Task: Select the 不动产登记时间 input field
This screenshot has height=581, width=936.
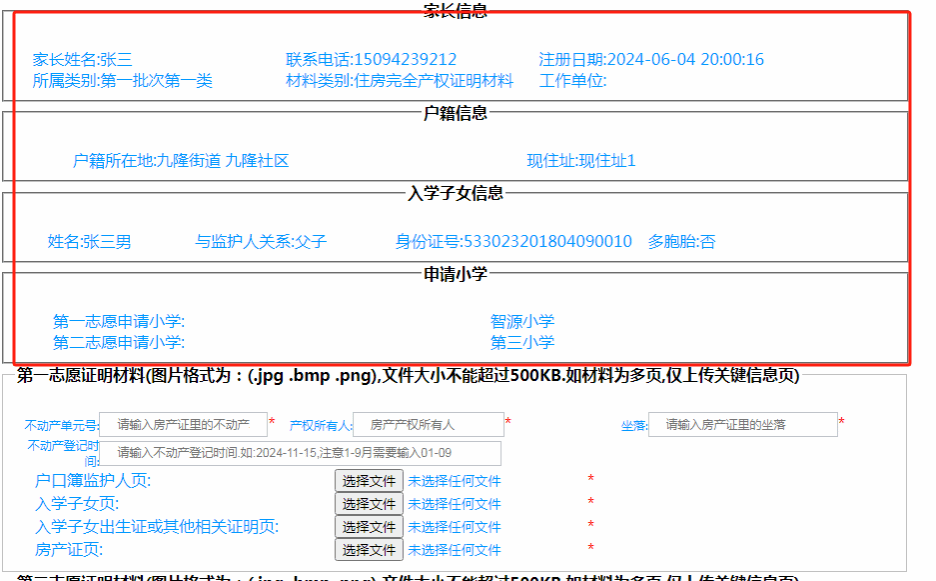Action: coord(300,453)
